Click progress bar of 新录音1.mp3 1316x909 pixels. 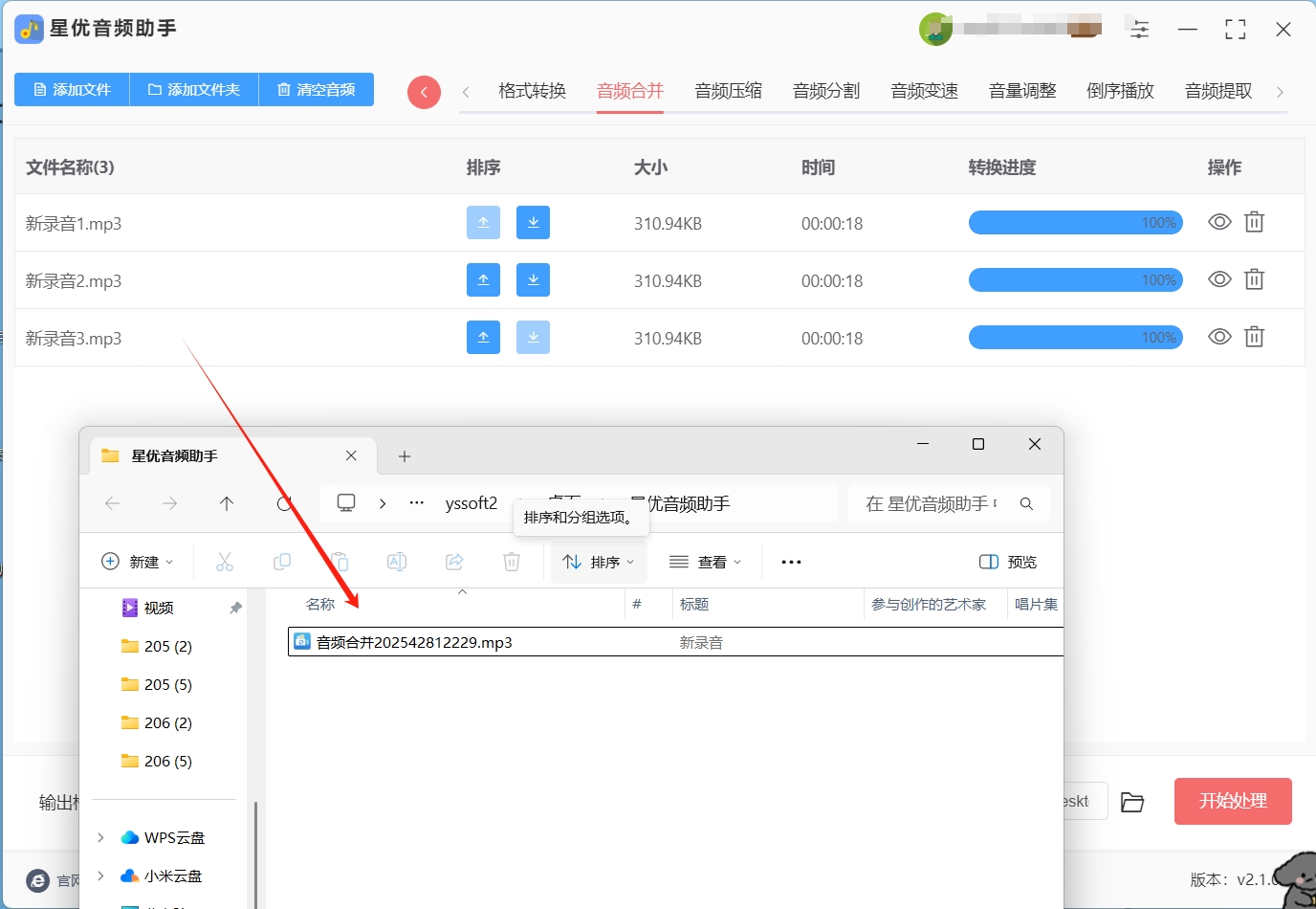point(1076,223)
